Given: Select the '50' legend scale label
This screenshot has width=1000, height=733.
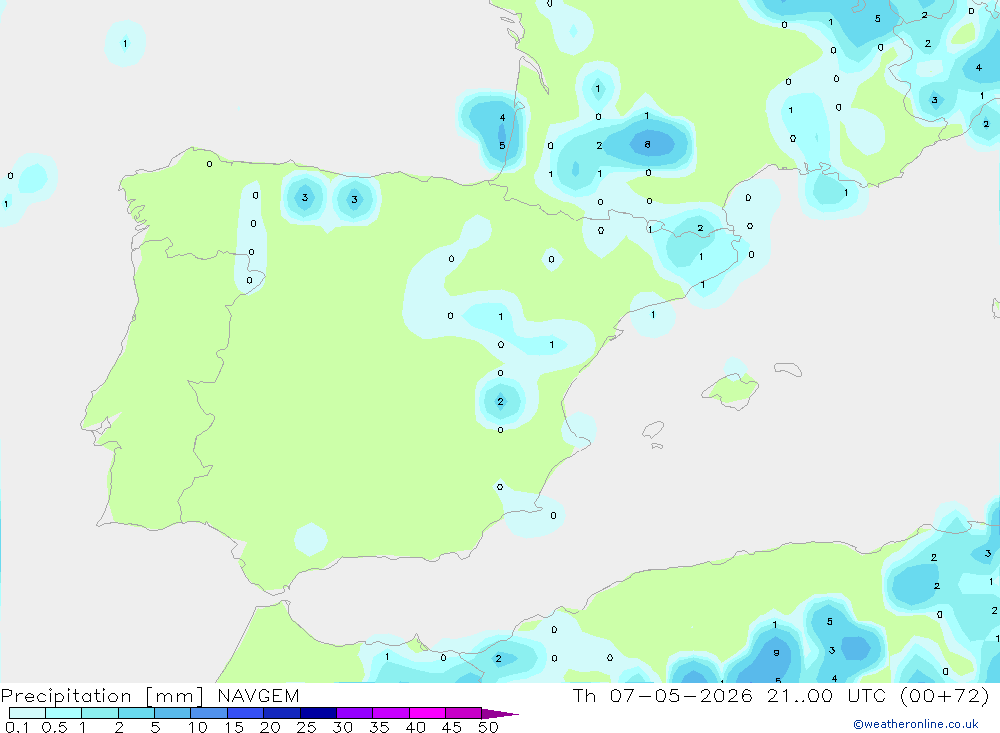Looking at the screenshot, I should (488, 727).
